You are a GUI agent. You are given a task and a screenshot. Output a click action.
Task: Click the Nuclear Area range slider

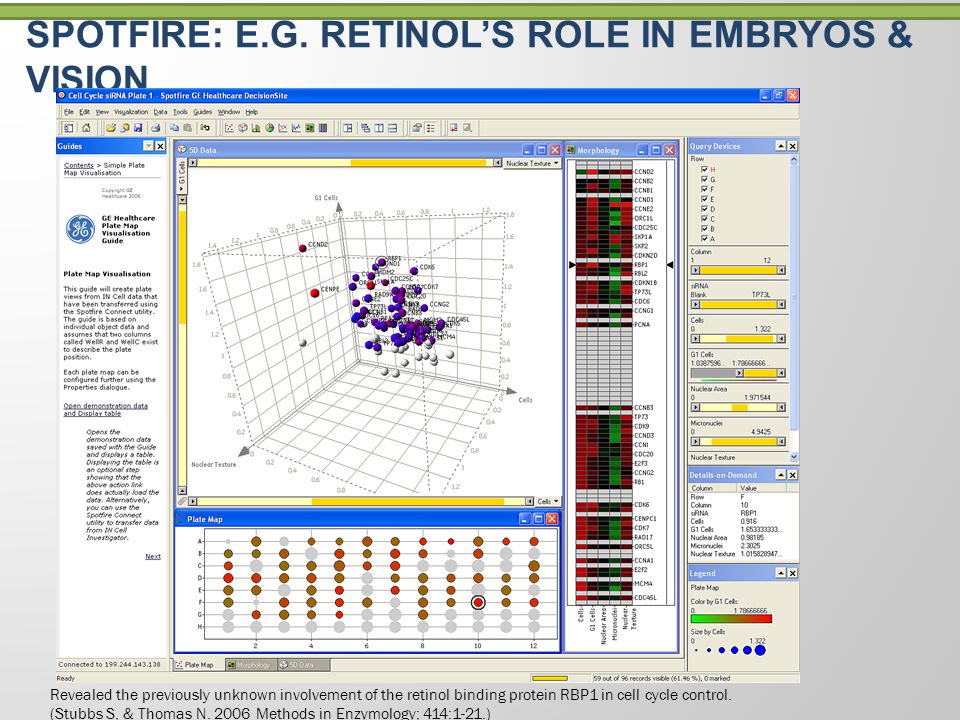pyautogui.click(x=738, y=407)
